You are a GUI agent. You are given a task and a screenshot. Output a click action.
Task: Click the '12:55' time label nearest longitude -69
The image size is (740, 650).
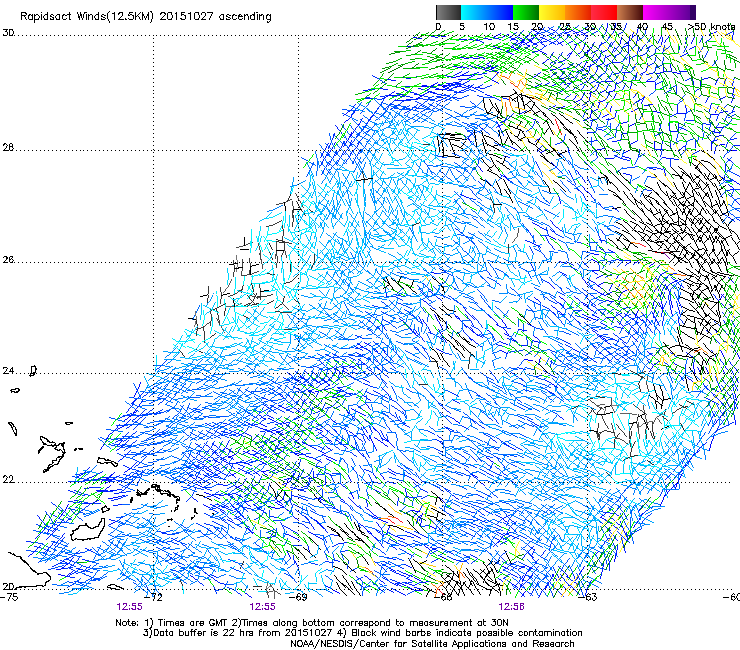(x=262, y=607)
